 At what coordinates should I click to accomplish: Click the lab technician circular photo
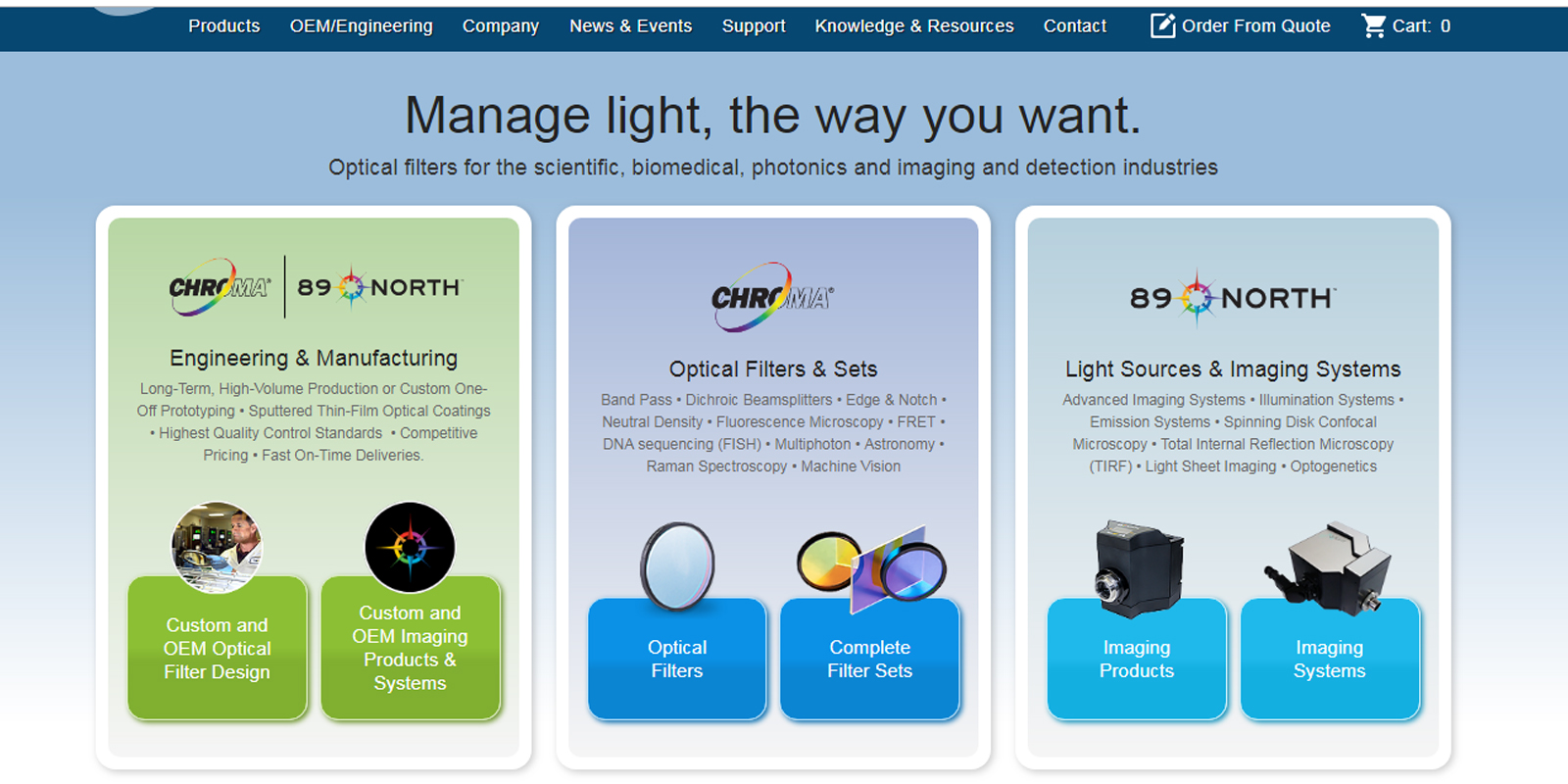[217, 547]
